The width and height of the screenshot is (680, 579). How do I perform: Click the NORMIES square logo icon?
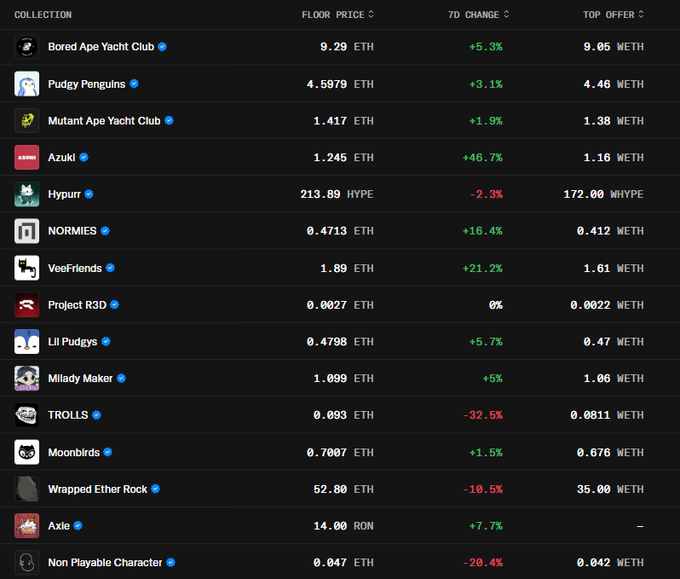(26, 231)
